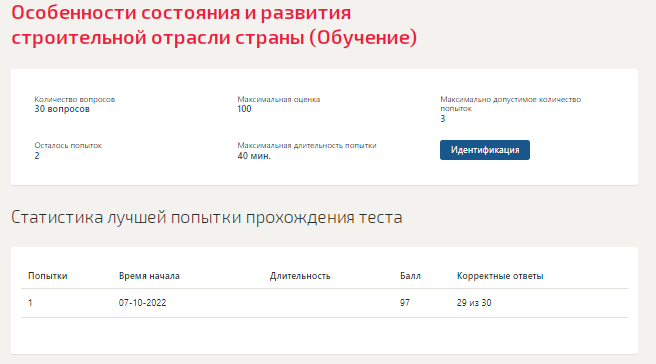The height and width of the screenshot is (364, 656).
Task: Click the date 07-10-2022 in the row
Action: (142, 302)
